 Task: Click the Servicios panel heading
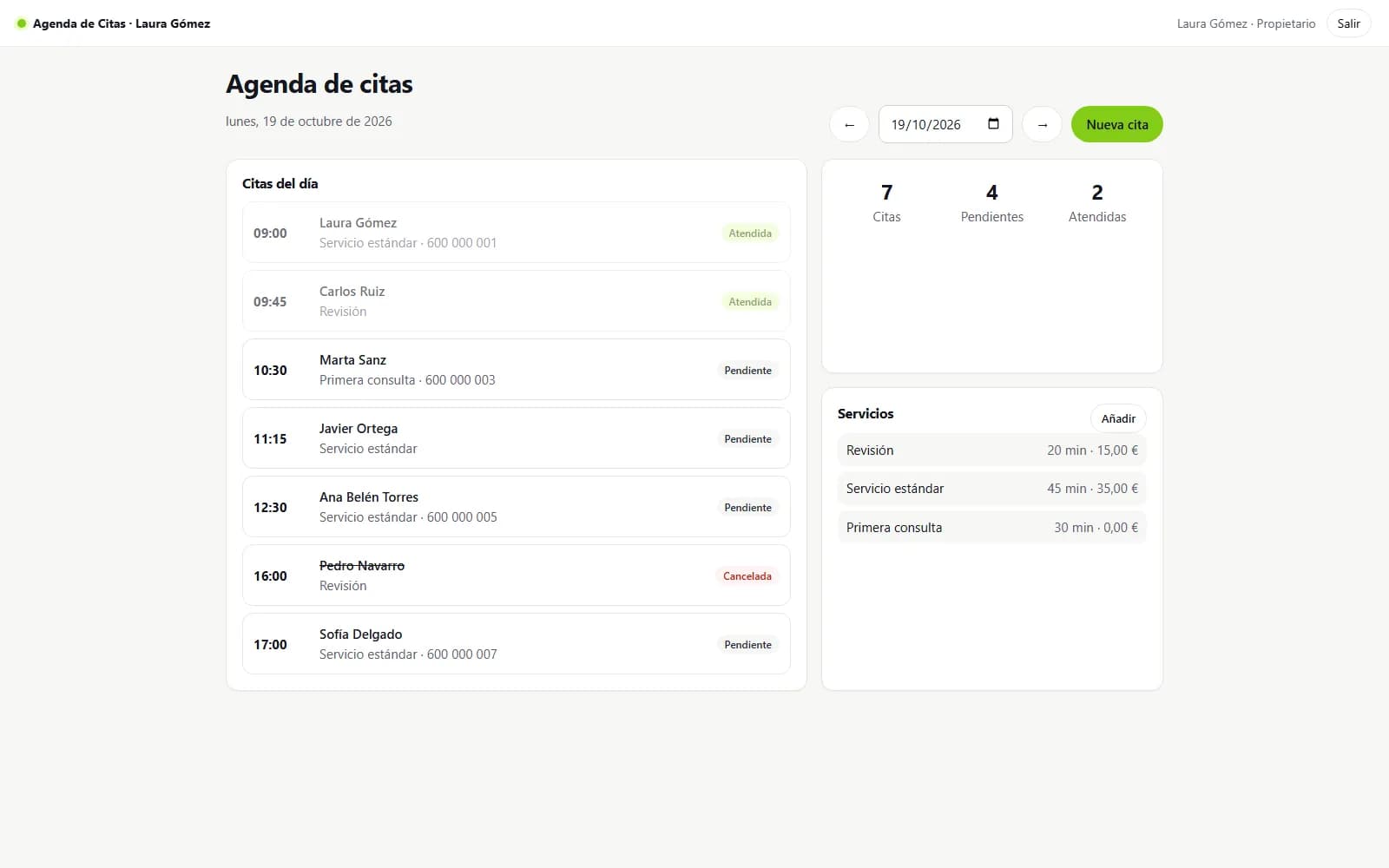point(866,414)
